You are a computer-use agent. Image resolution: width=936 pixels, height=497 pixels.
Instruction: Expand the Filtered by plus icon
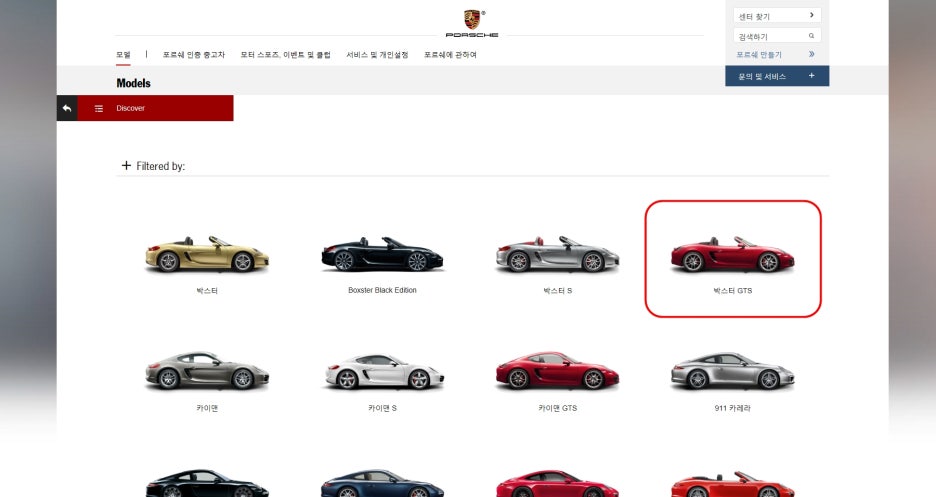coord(126,165)
